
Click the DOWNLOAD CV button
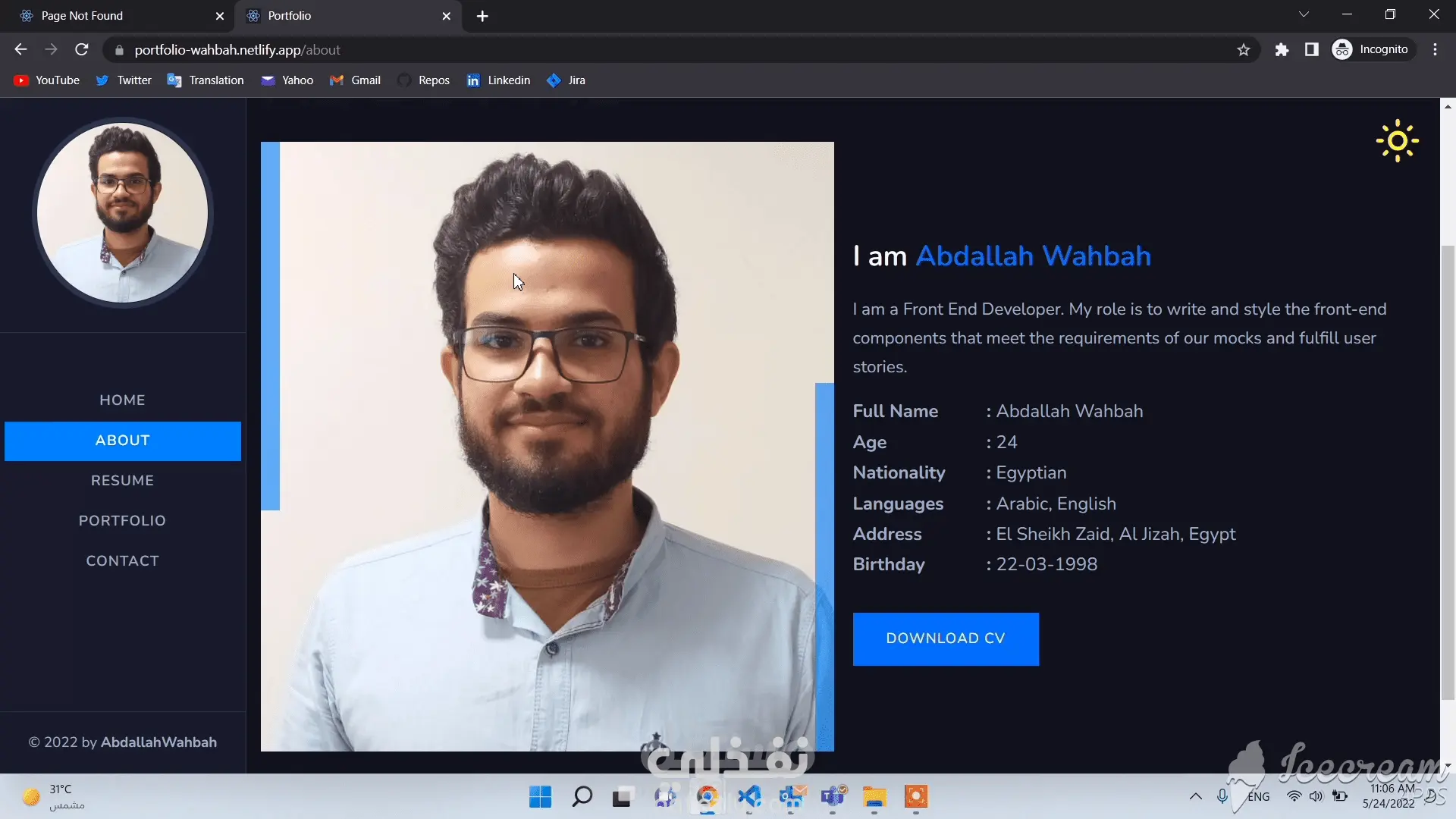pos(945,639)
